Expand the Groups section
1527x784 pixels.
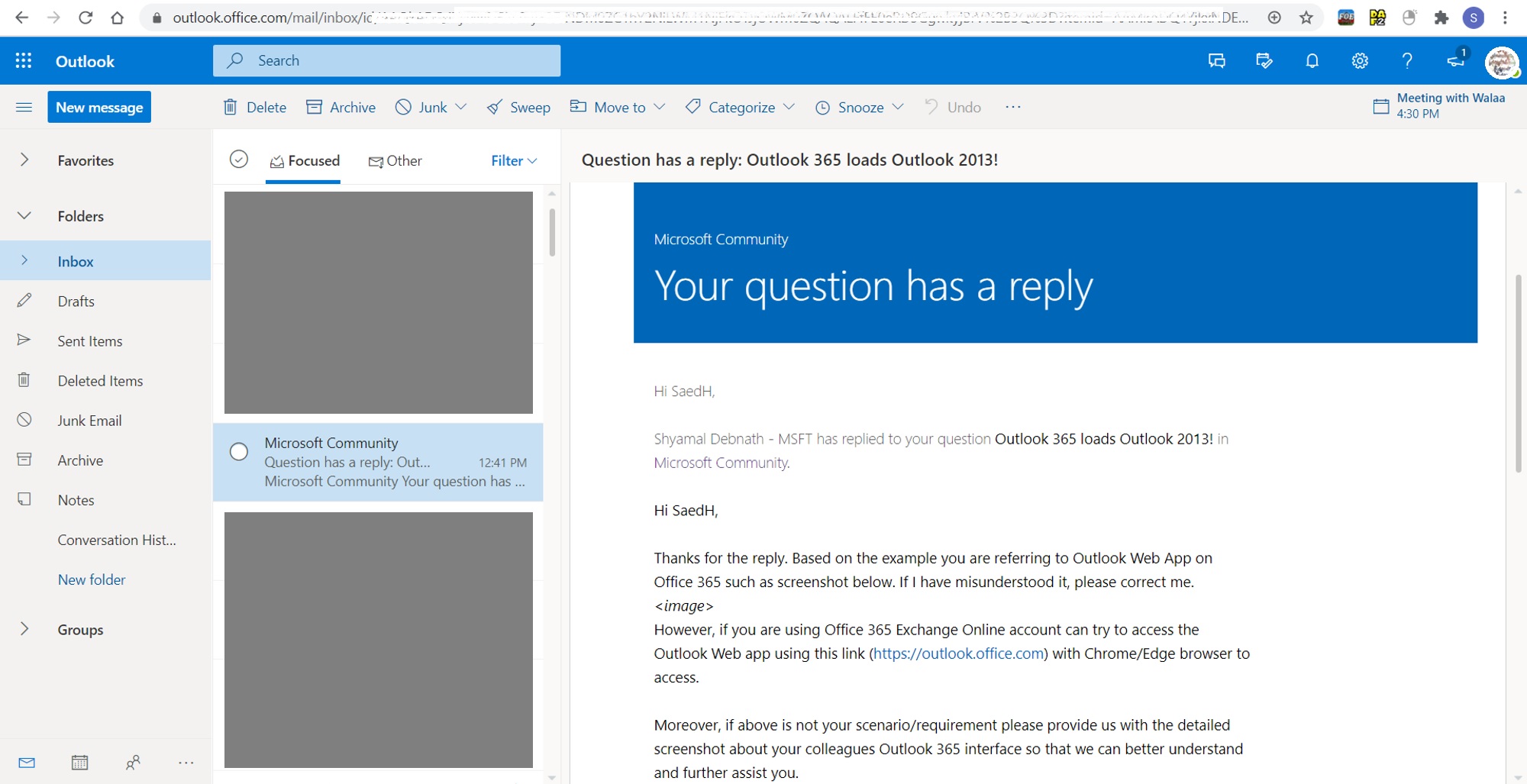[x=24, y=629]
